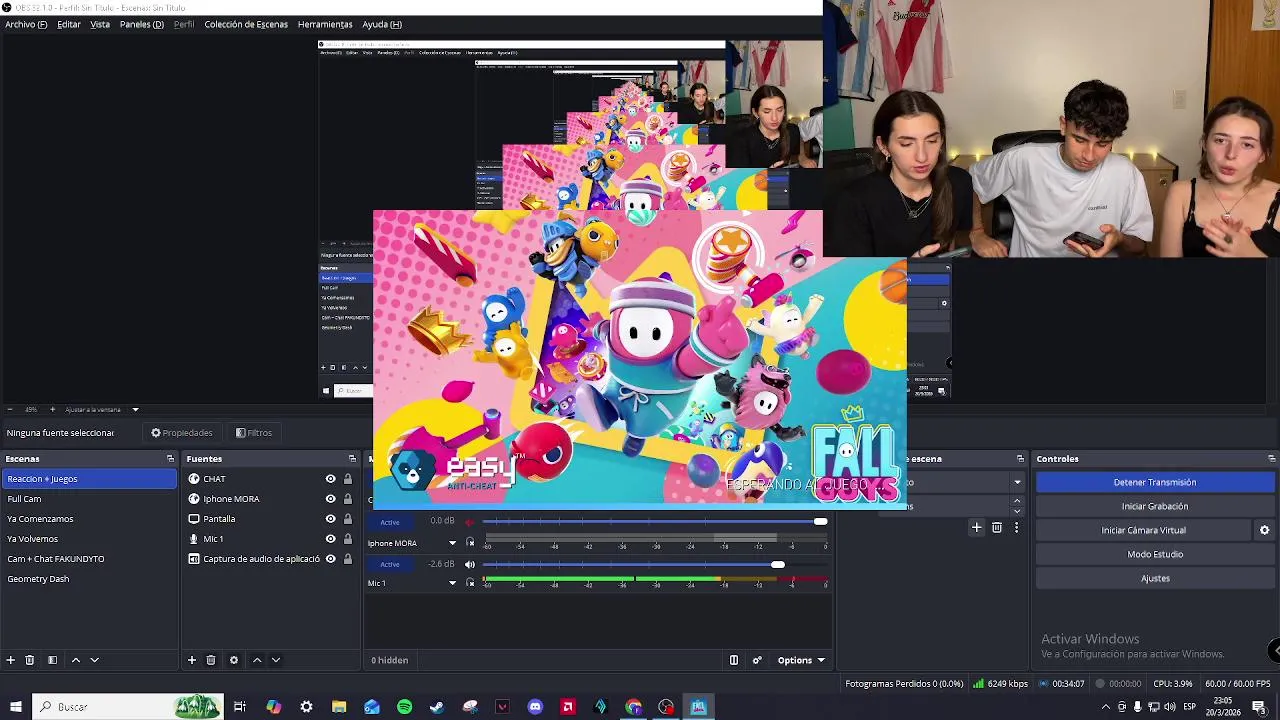Hide the CHAT source
The width and height of the screenshot is (1280, 720).
[330, 479]
